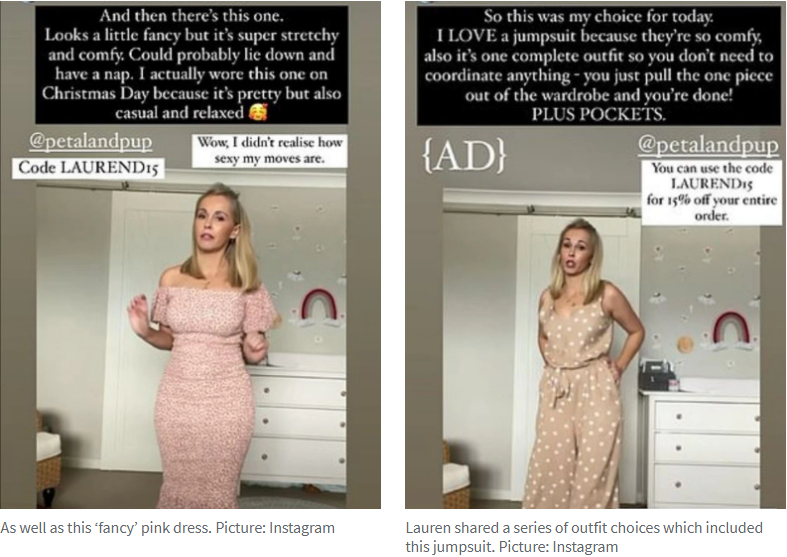Viewport: 787px width, 557px height.
Task: Click the pink dress Instagram story image
Action: 190,254
